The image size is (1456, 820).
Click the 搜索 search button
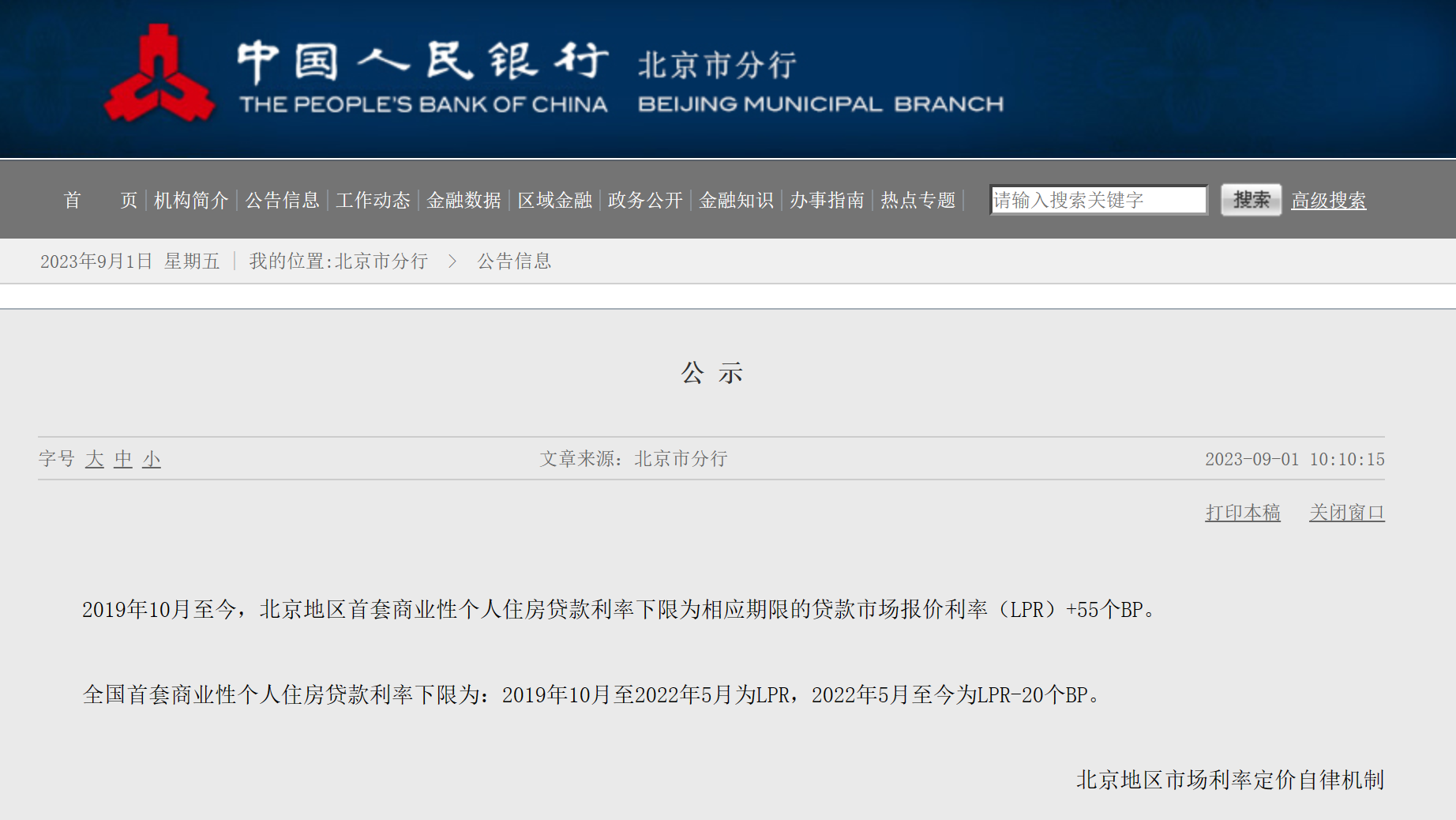tap(1251, 200)
